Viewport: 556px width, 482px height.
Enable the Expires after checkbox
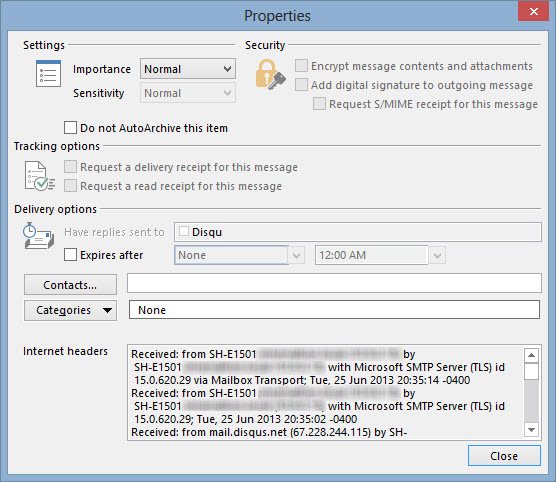pos(70,254)
